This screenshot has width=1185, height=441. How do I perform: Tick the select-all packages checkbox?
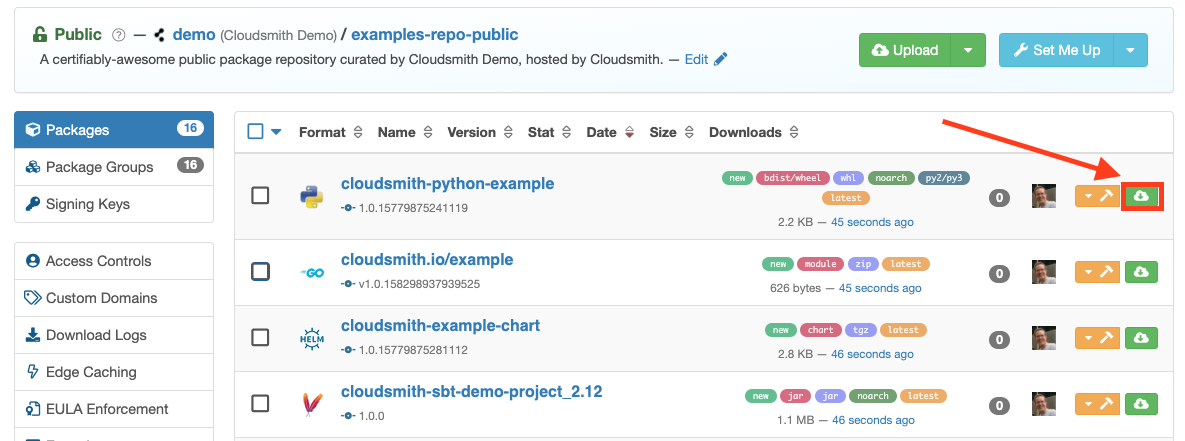pos(255,131)
